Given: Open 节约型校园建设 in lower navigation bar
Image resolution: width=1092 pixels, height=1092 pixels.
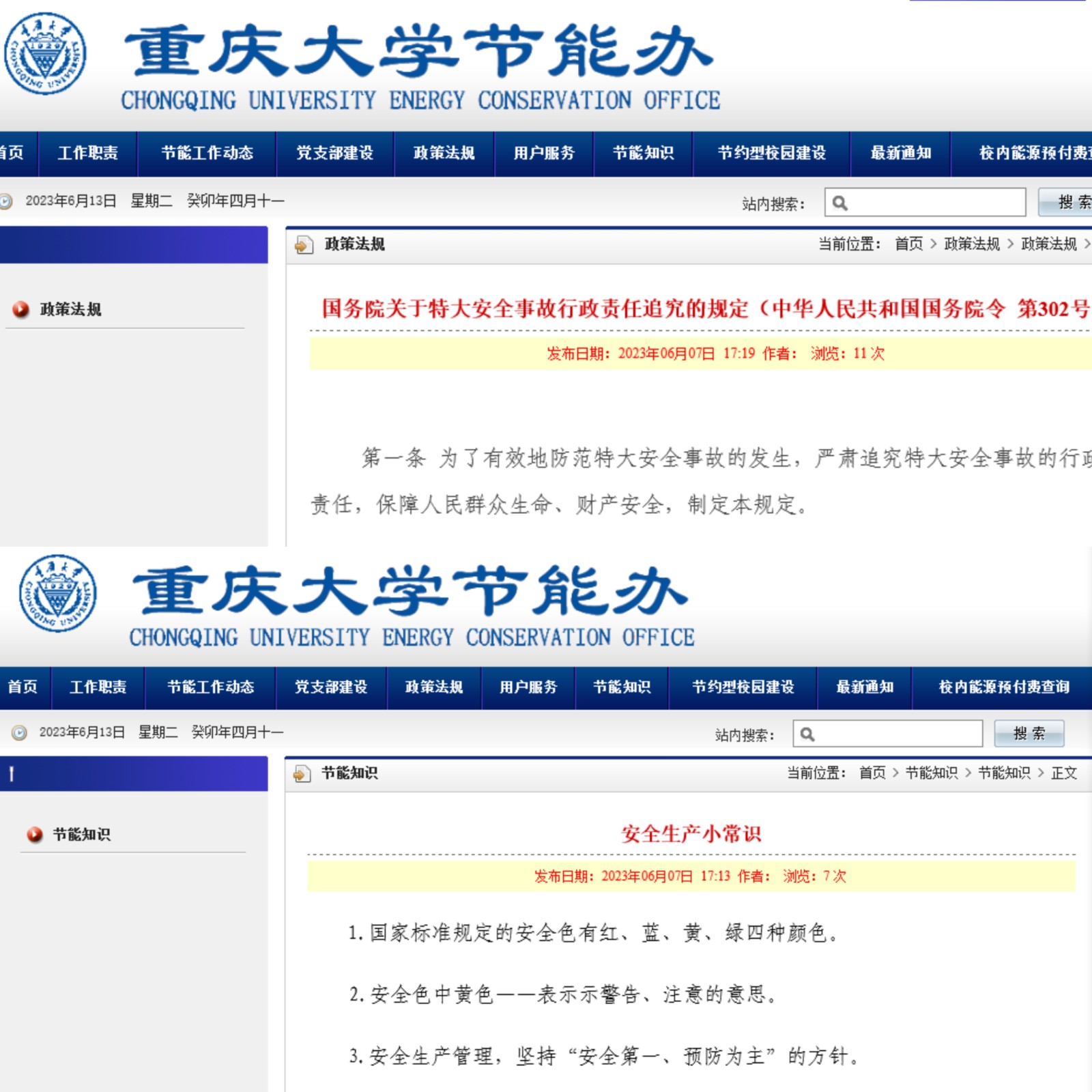Looking at the screenshot, I should click(x=743, y=687).
